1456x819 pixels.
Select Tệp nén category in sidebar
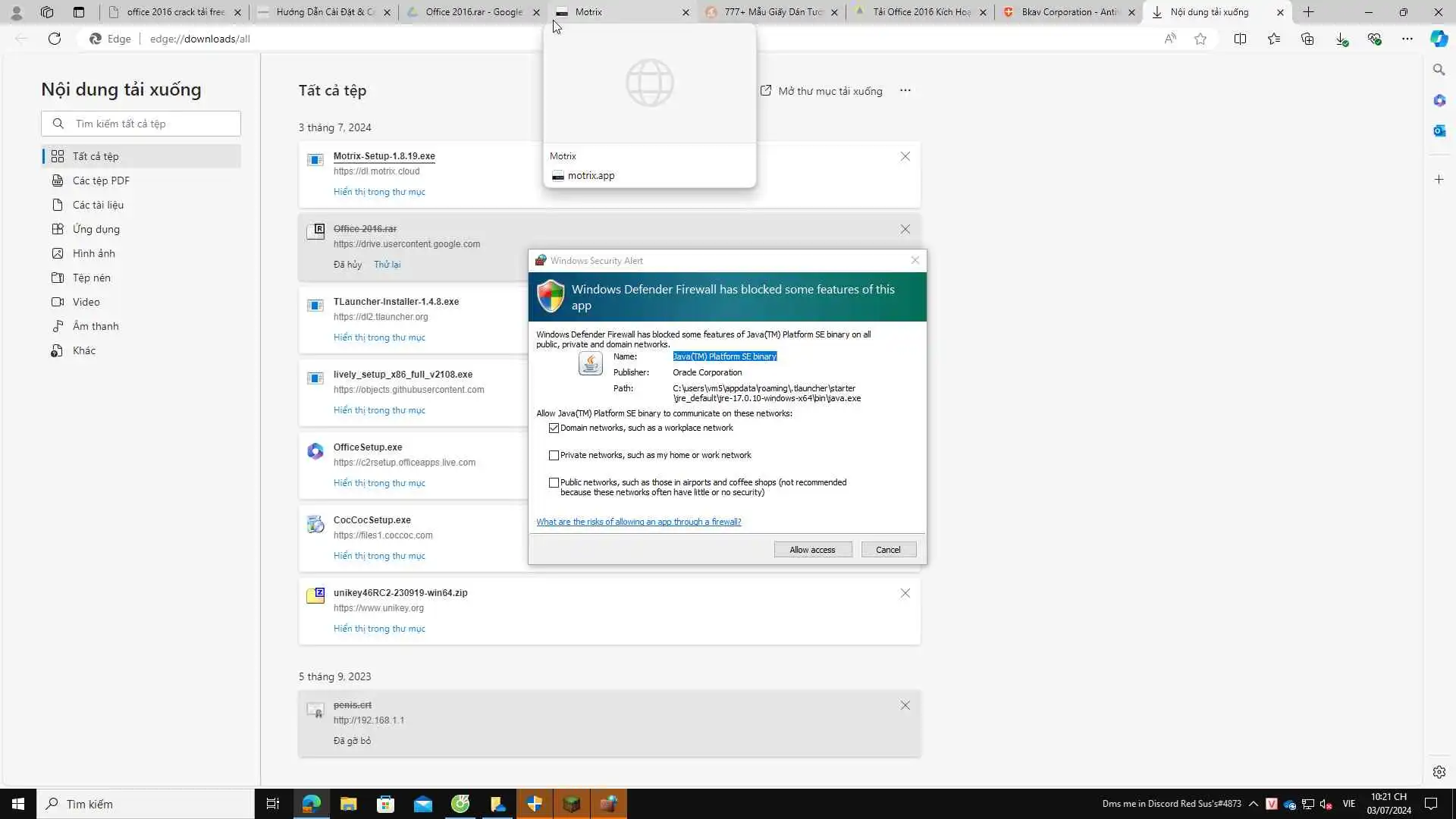[x=92, y=278]
